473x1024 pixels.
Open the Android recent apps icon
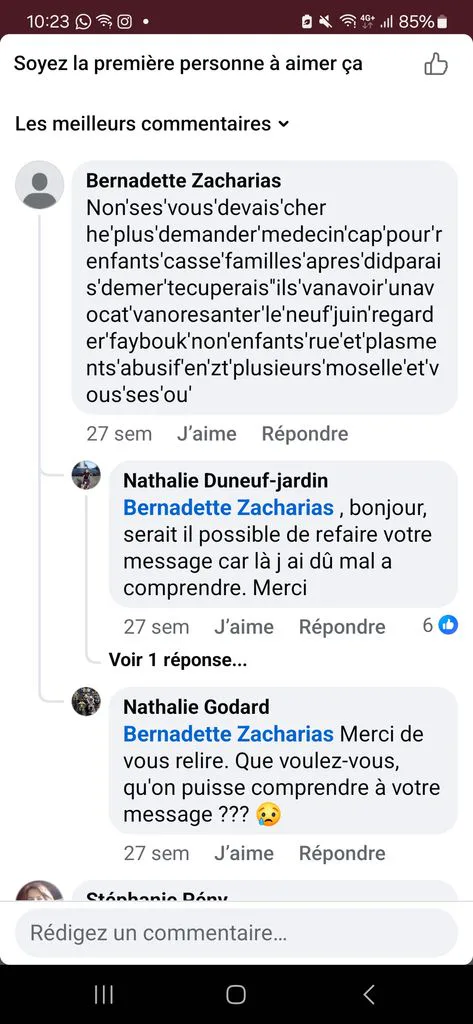pyautogui.click(x=104, y=994)
